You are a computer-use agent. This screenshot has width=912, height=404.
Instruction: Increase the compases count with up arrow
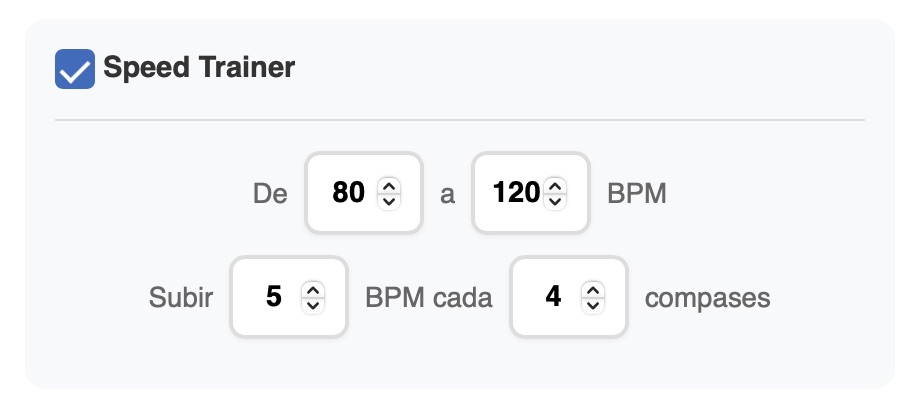(x=594, y=290)
